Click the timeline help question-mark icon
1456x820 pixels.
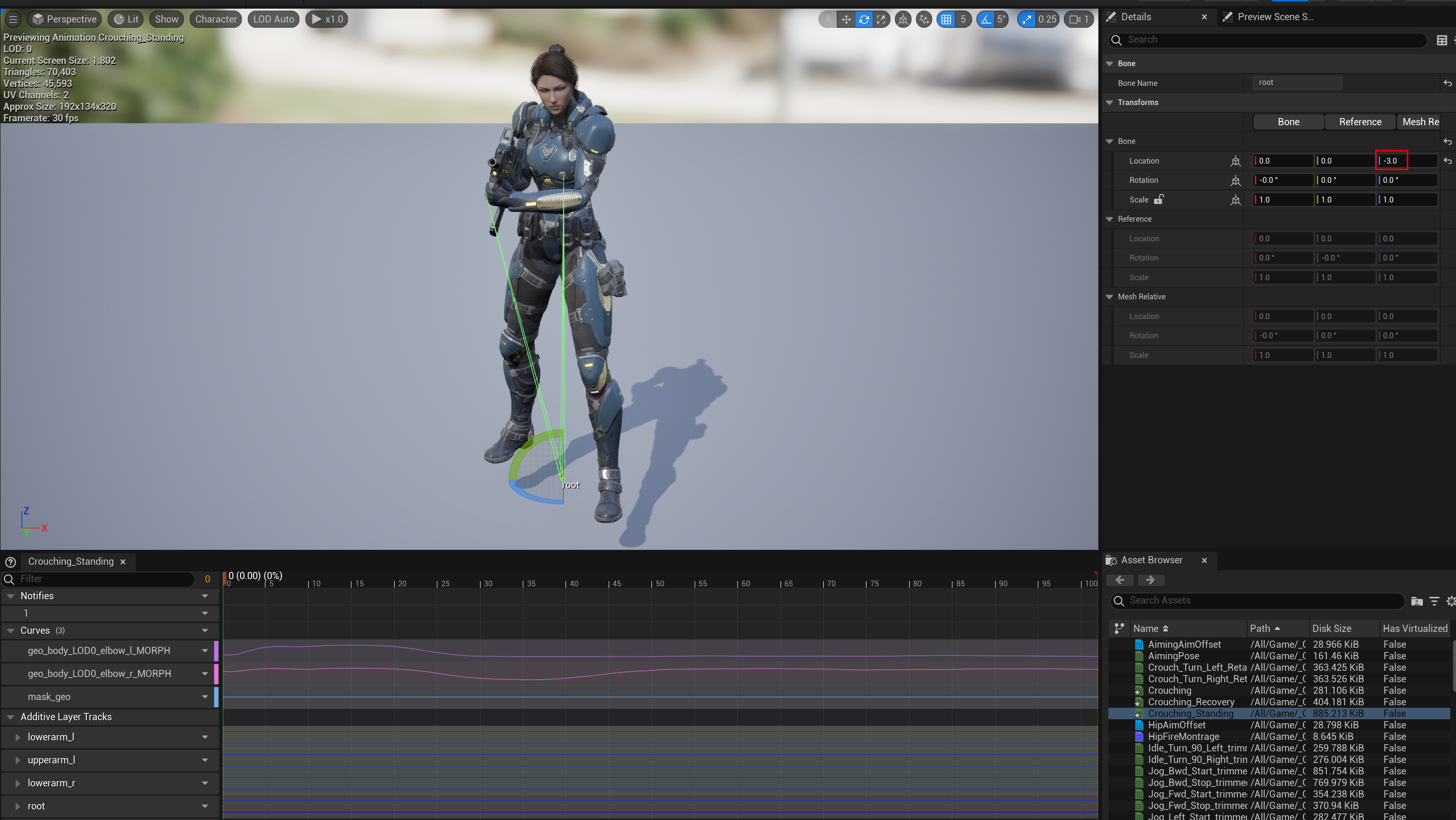10,562
